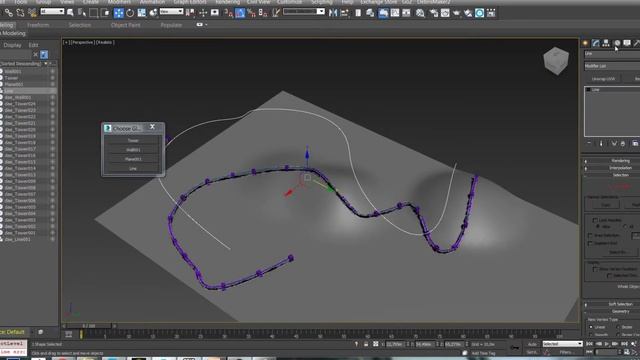The width and height of the screenshot is (640, 360).
Task: Toggle Show End Result icon
Action: pyautogui.click(x=601, y=143)
